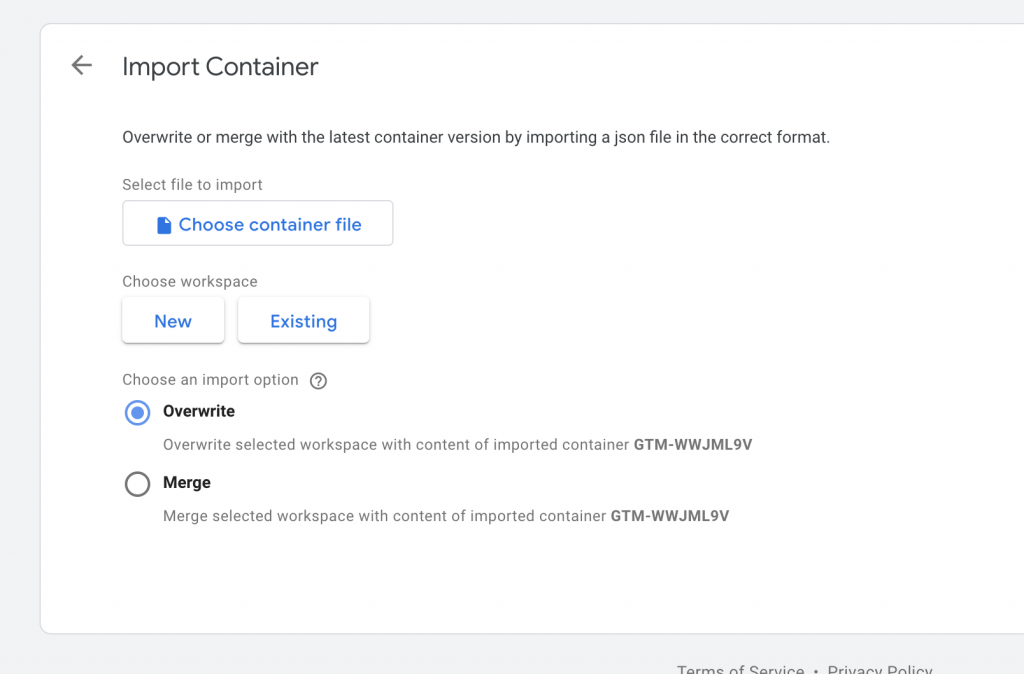Select Existing workspace button
Image resolution: width=1024 pixels, height=674 pixels.
tap(304, 320)
